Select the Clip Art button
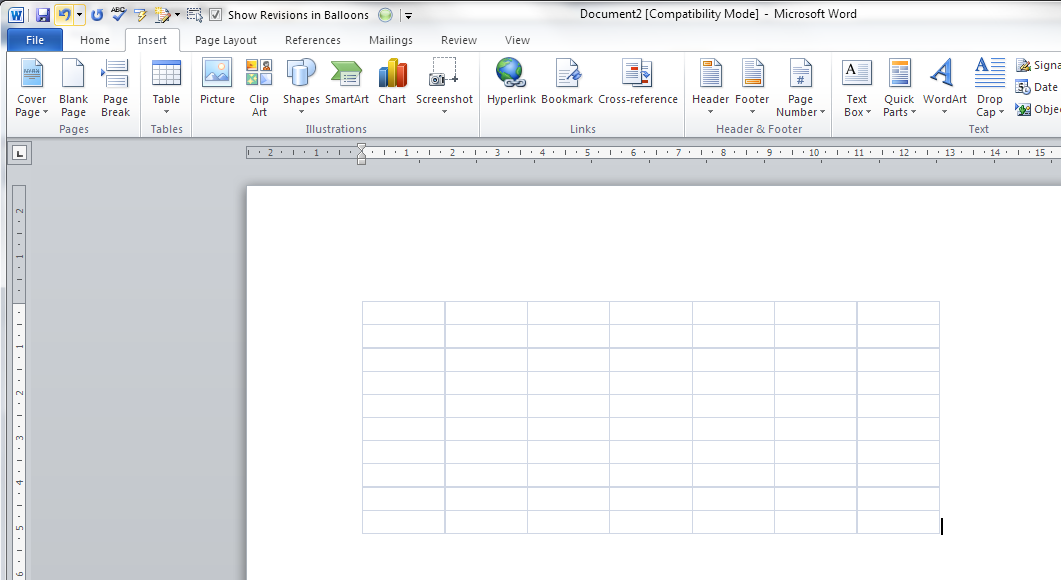Image resolution: width=1061 pixels, height=580 pixels. [x=259, y=86]
